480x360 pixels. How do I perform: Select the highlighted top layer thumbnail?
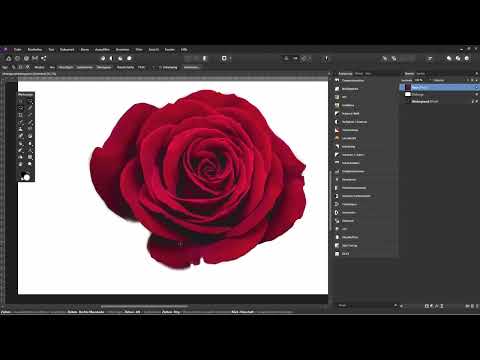pos(408,87)
